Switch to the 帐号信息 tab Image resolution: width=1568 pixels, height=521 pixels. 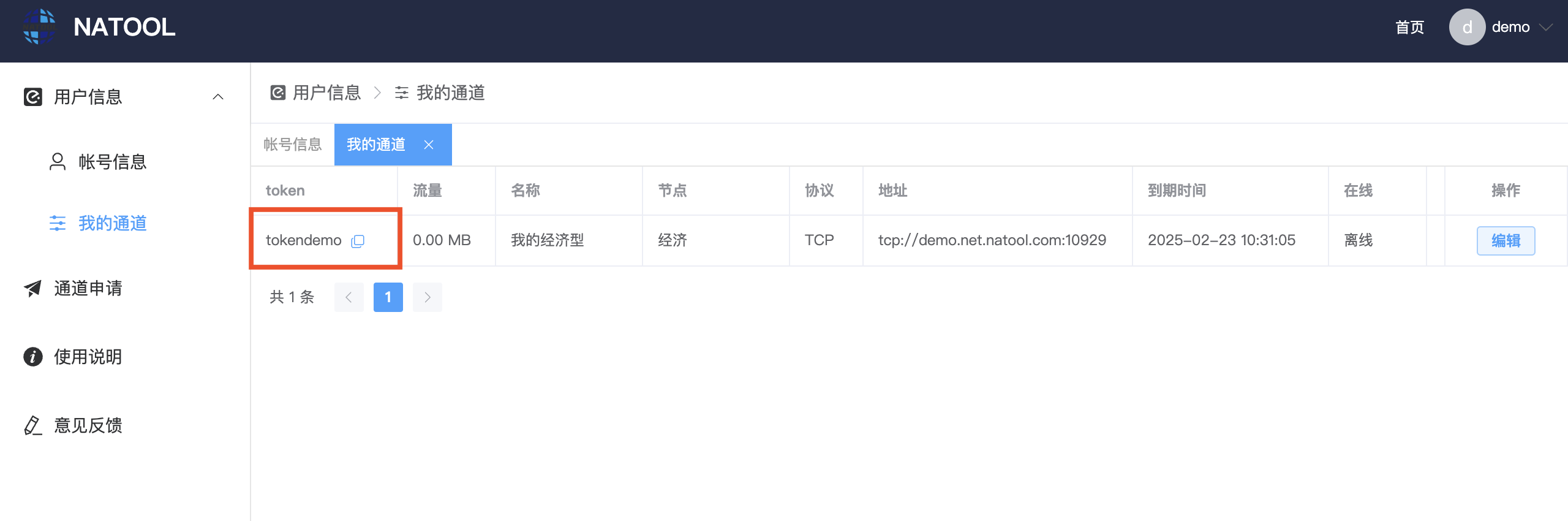(x=293, y=145)
